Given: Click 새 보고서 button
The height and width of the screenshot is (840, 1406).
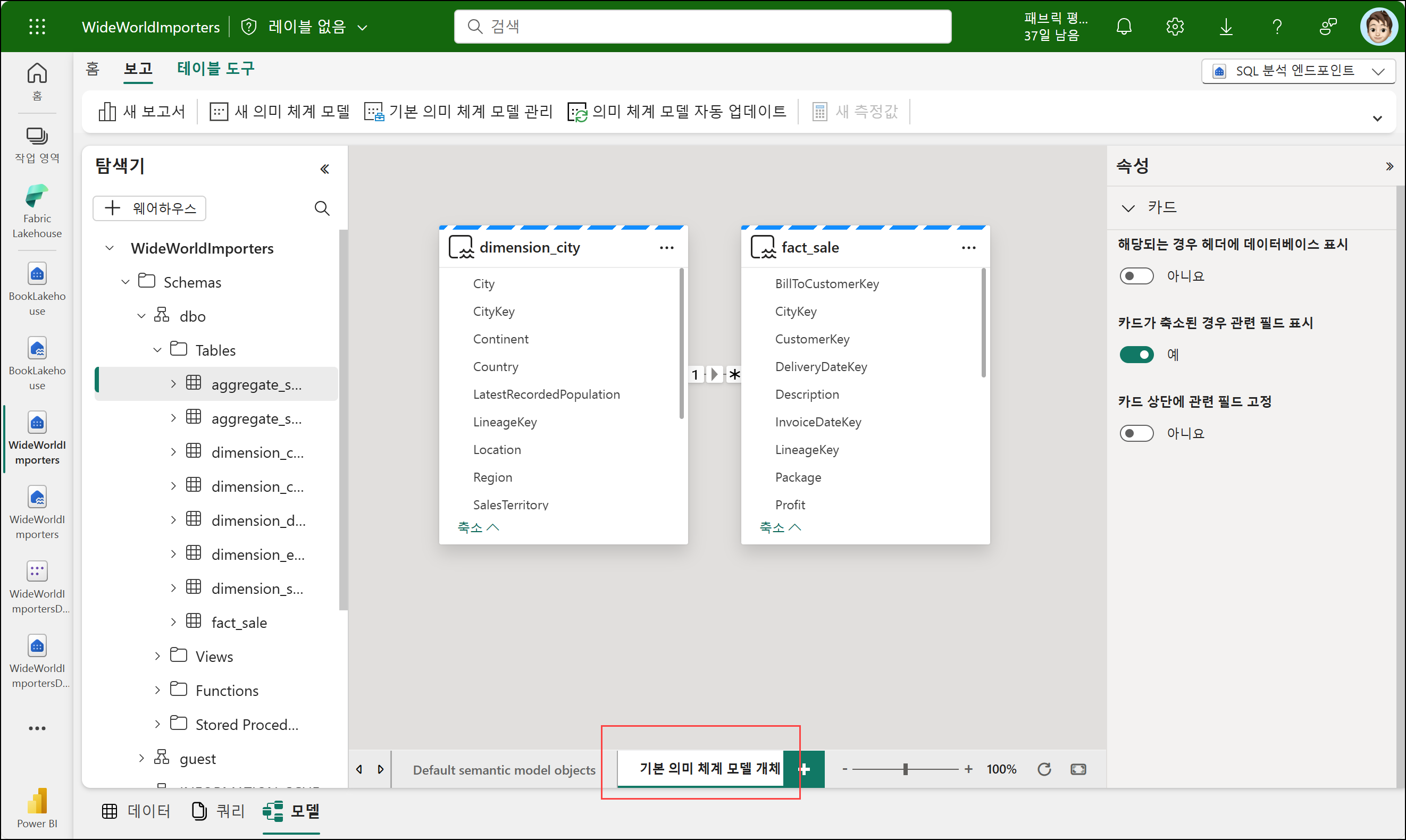Looking at the screenshot, I should point(142,112).
